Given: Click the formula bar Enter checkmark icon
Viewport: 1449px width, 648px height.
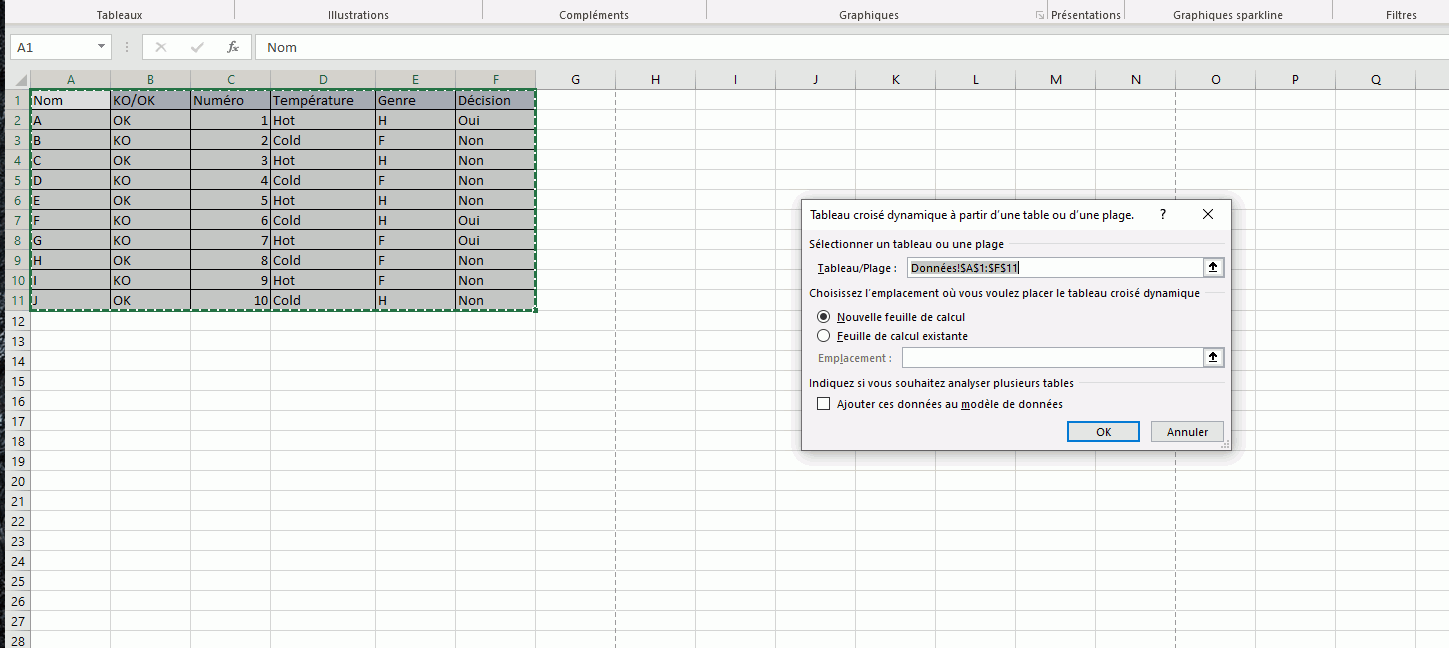Looking at the screenshot, I should click(x=197, y=47).
